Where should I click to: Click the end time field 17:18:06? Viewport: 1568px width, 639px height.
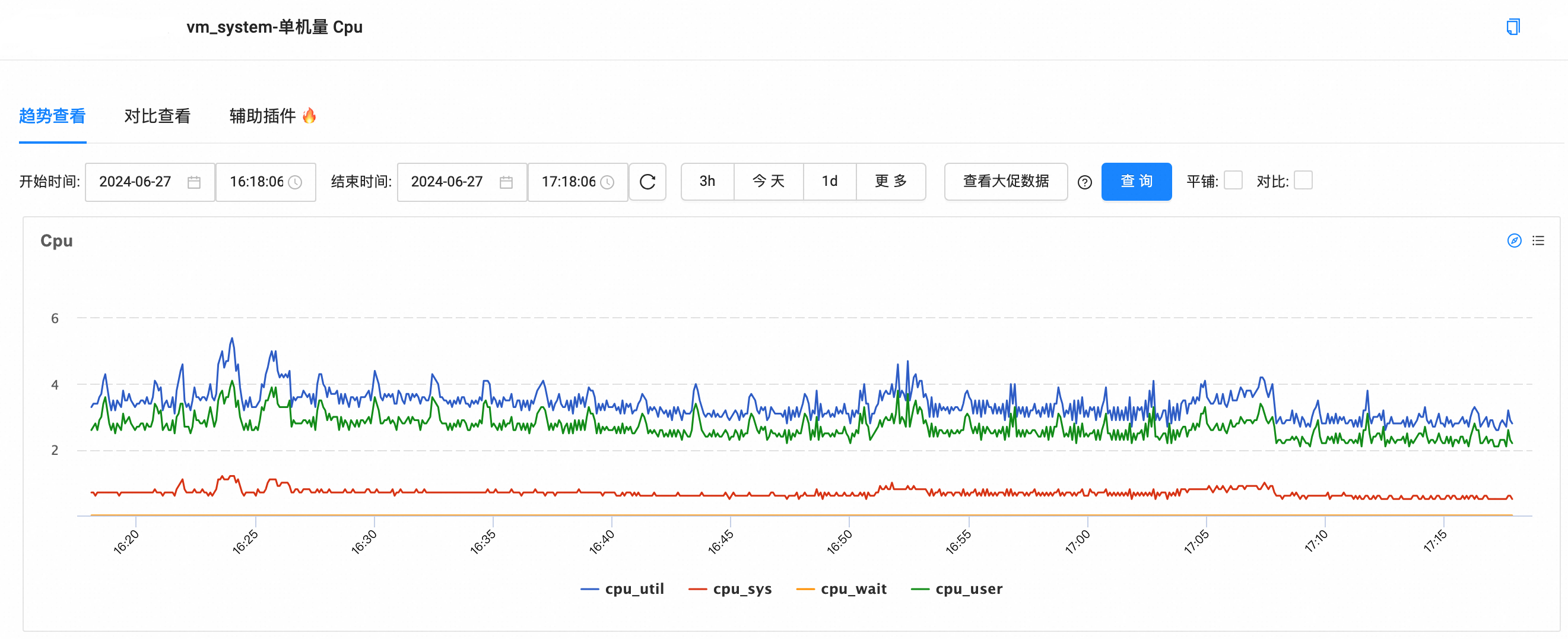[577, 182]
